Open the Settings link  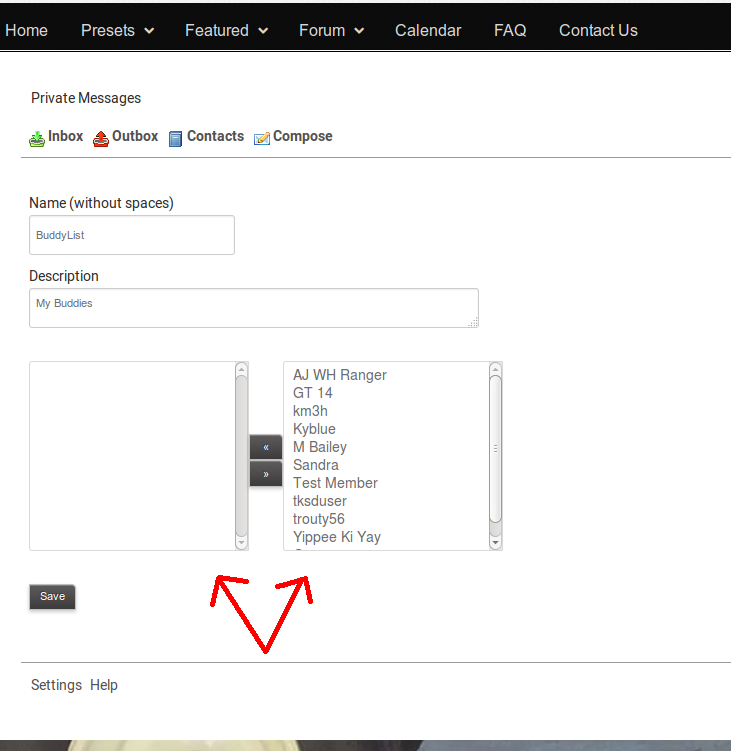click(56, 685)
